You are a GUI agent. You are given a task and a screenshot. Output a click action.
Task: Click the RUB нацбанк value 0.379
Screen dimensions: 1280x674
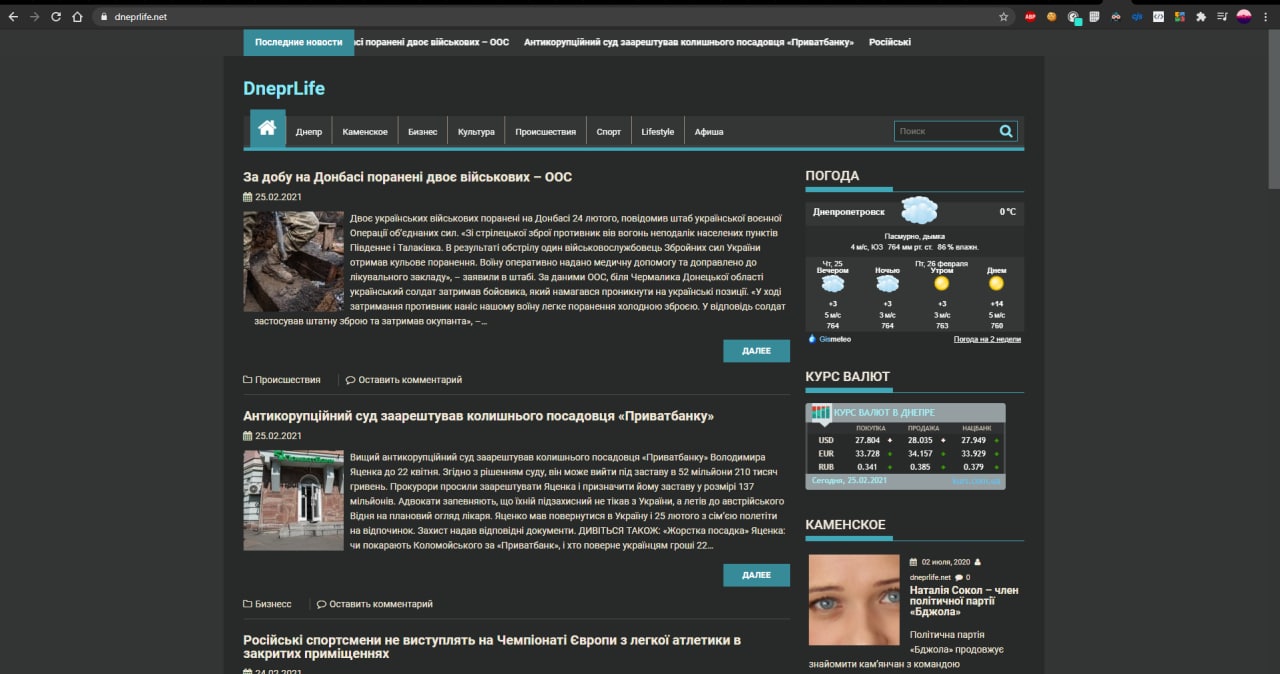point(973,467)
